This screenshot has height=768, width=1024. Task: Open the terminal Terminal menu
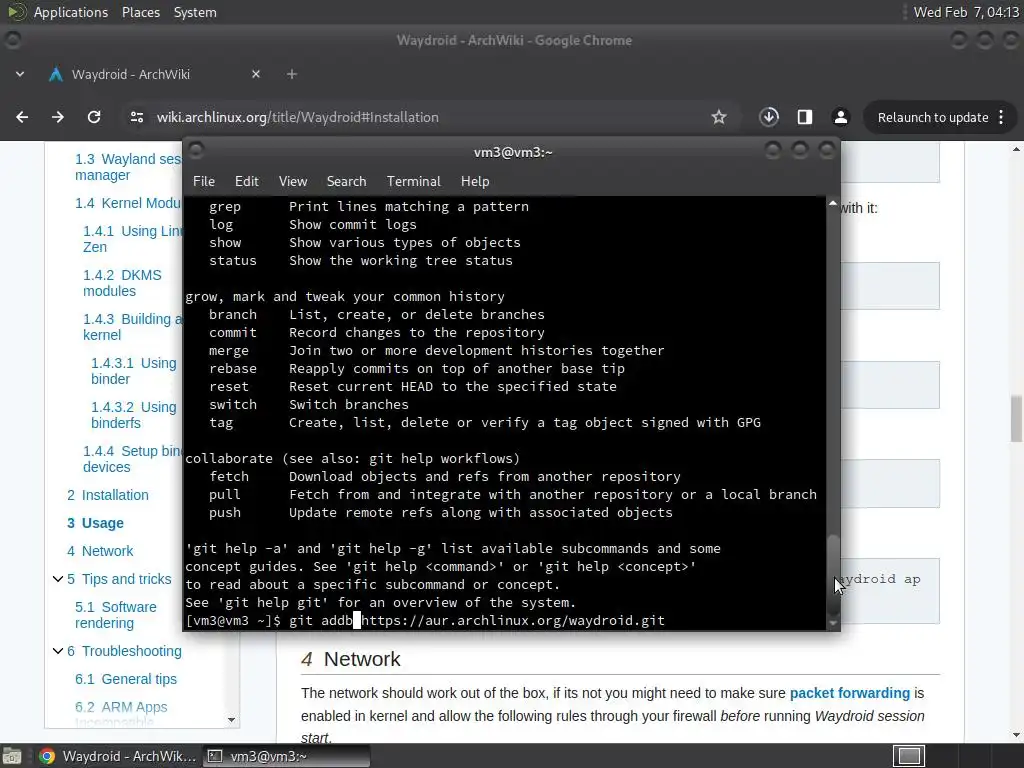point(413,182)
